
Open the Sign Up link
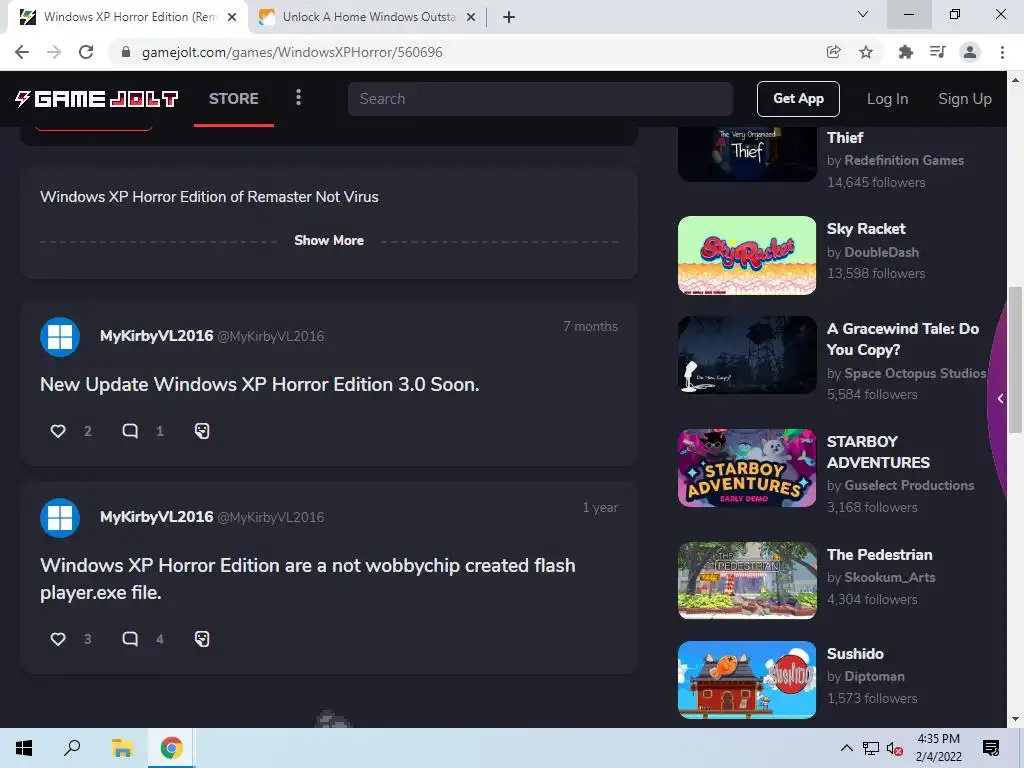965,99
